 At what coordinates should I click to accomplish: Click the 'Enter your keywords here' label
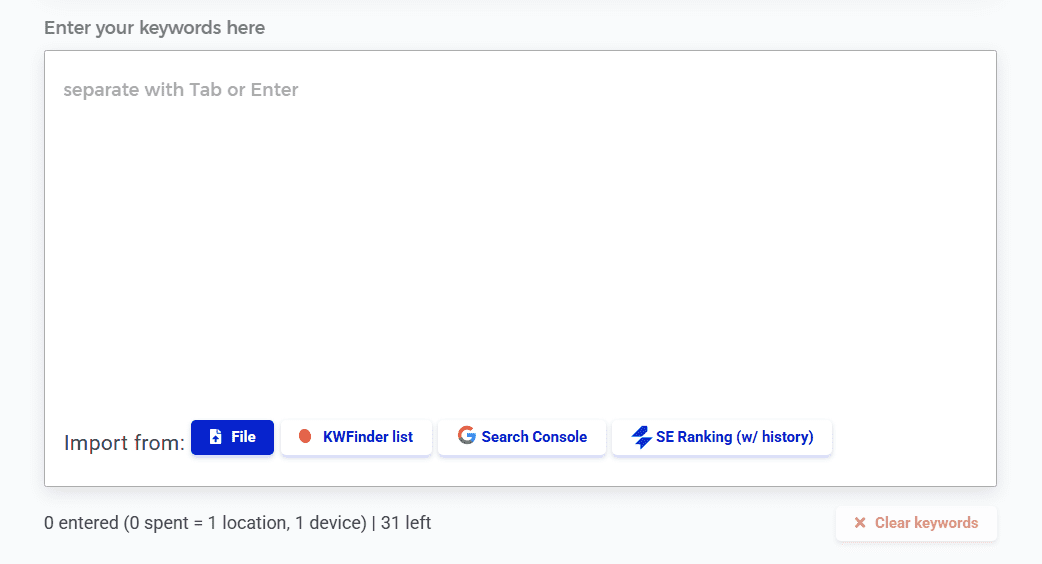pos(155,28)
